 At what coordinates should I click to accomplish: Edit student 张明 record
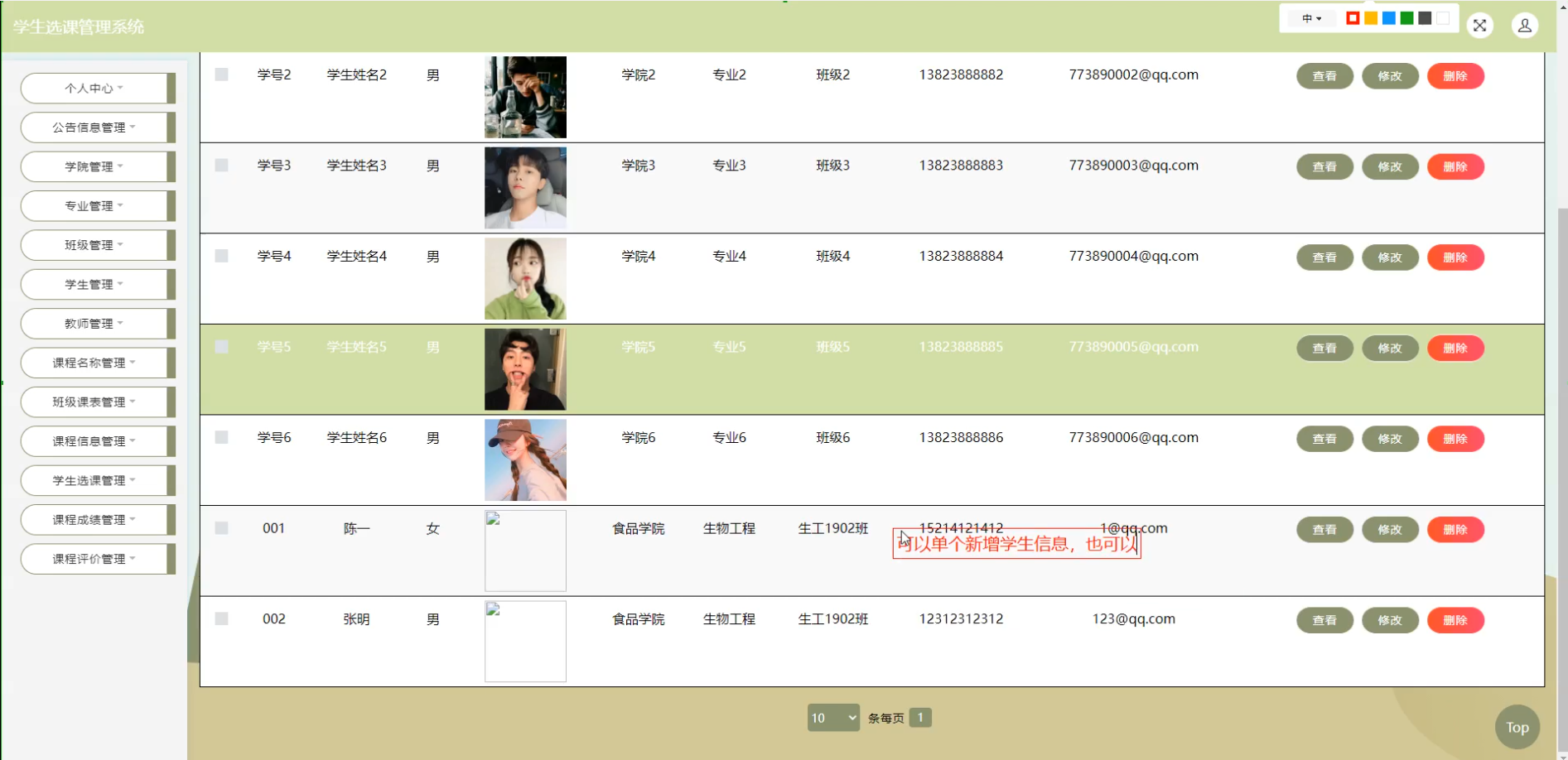click(1390, 620)
